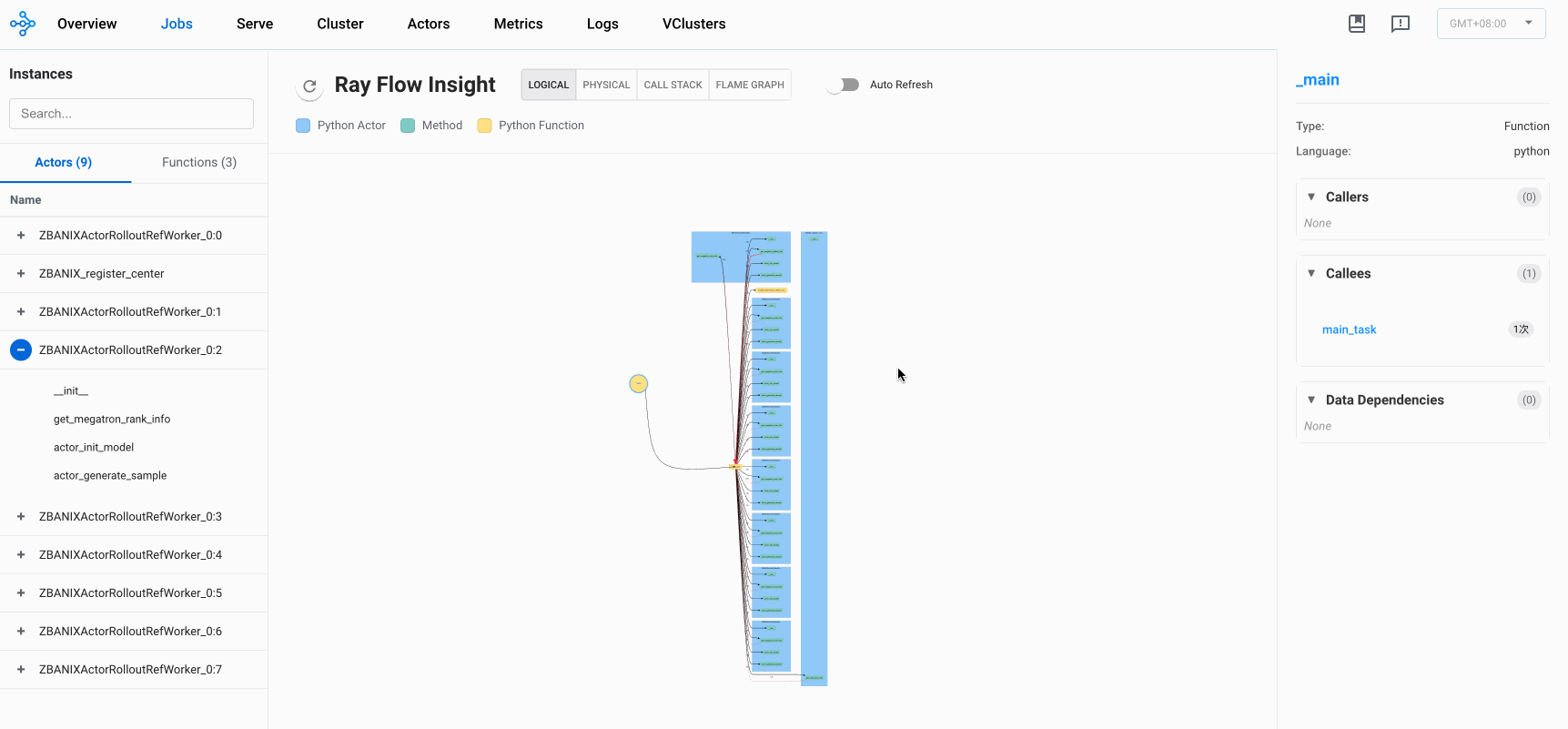Collapse ZBANIXActorRolloutRefWorker_0:2 row
1568x729 pixels.
21,350
